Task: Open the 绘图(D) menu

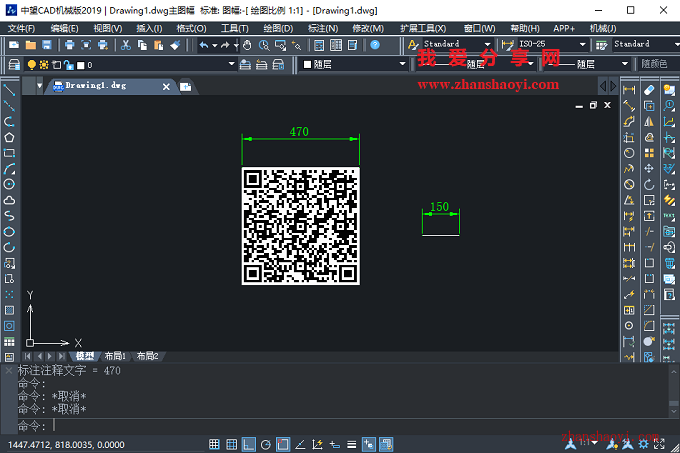Action: [278, 29]
